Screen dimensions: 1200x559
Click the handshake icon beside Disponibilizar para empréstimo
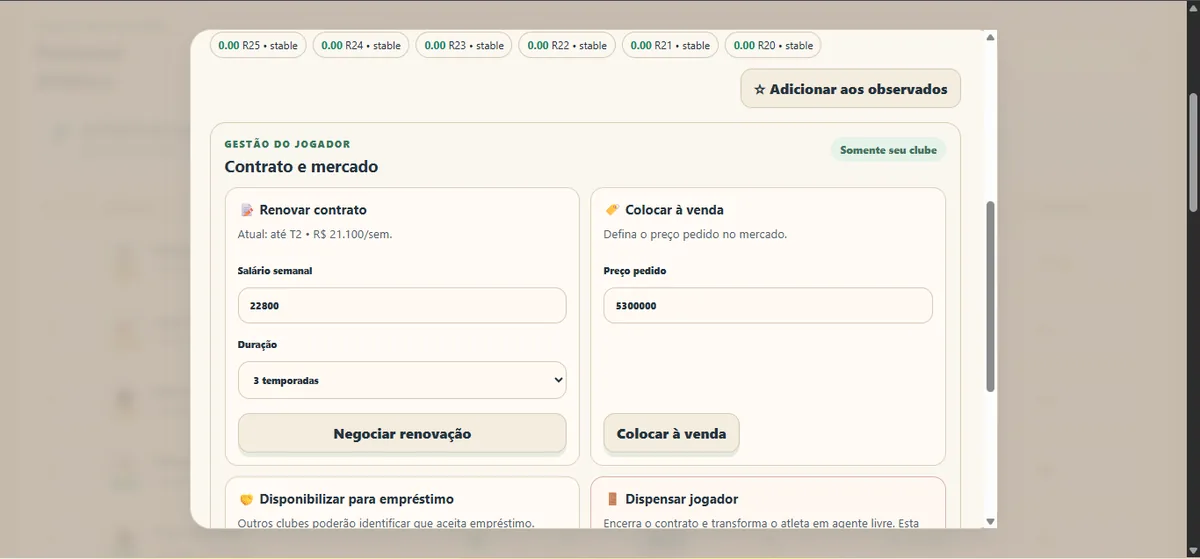[x=247, y=499]
